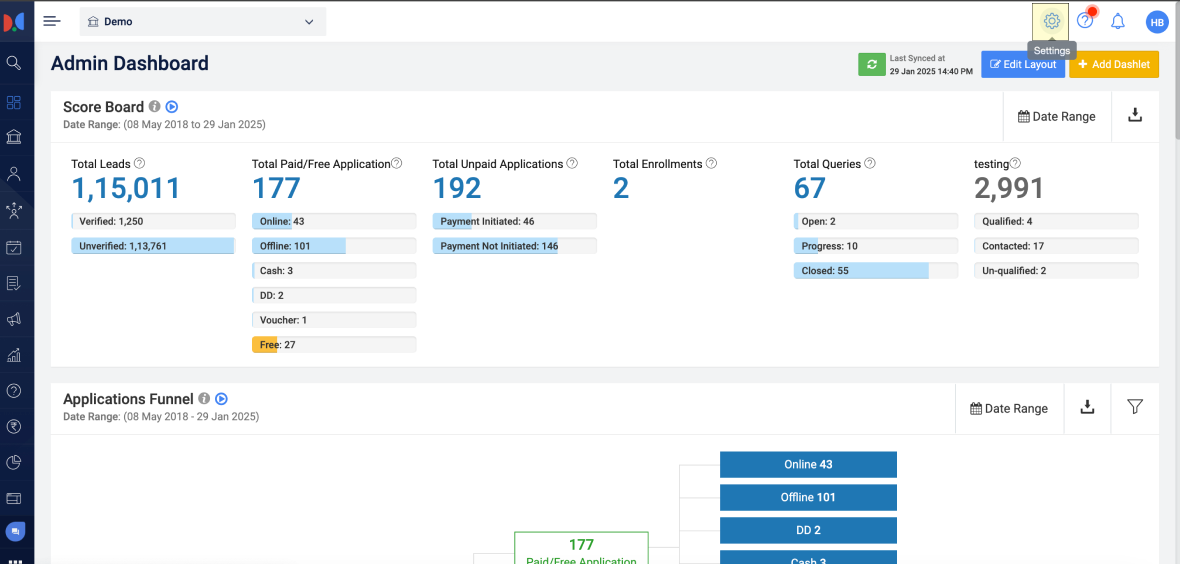Viewport: 1180px width, 564px height.
Task: Open Settings gear icon
Action: pos(1051,21)
